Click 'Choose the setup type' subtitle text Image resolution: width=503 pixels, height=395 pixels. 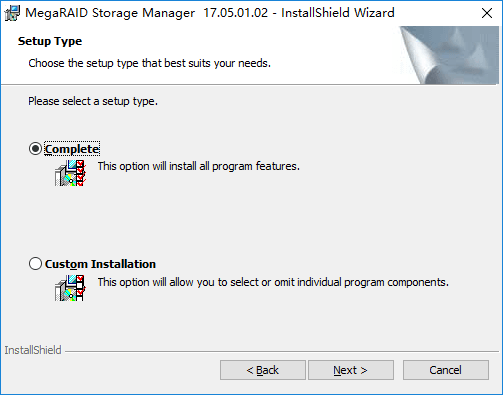coord(150,63)
